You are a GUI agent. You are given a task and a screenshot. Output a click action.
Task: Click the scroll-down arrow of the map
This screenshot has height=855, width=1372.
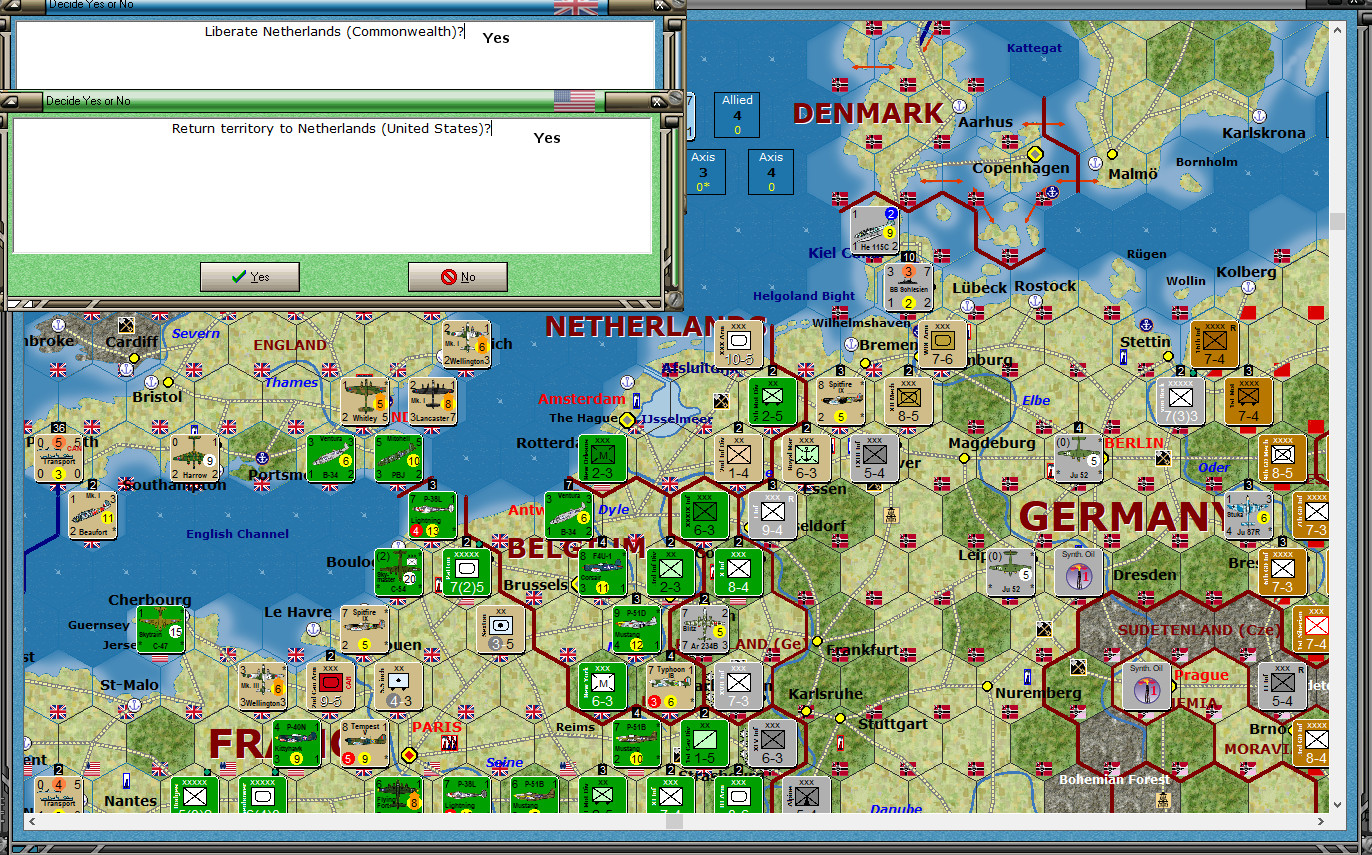click(x=1336, y=804)
